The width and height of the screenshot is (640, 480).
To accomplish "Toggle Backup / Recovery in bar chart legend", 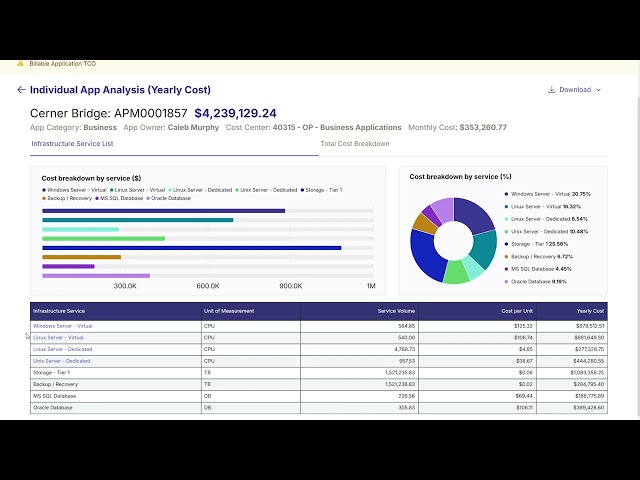I will (67, 198).
